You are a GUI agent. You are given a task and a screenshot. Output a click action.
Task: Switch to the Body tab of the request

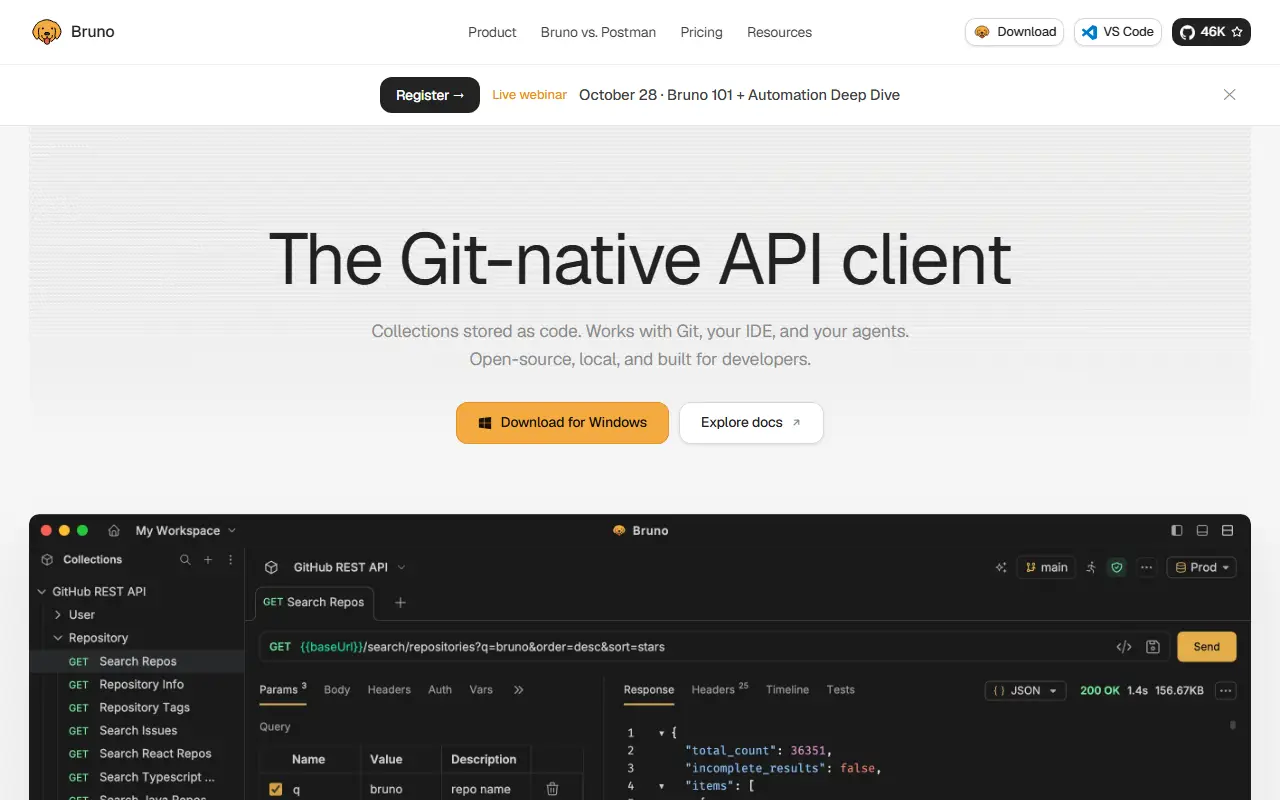pos(337,690)
